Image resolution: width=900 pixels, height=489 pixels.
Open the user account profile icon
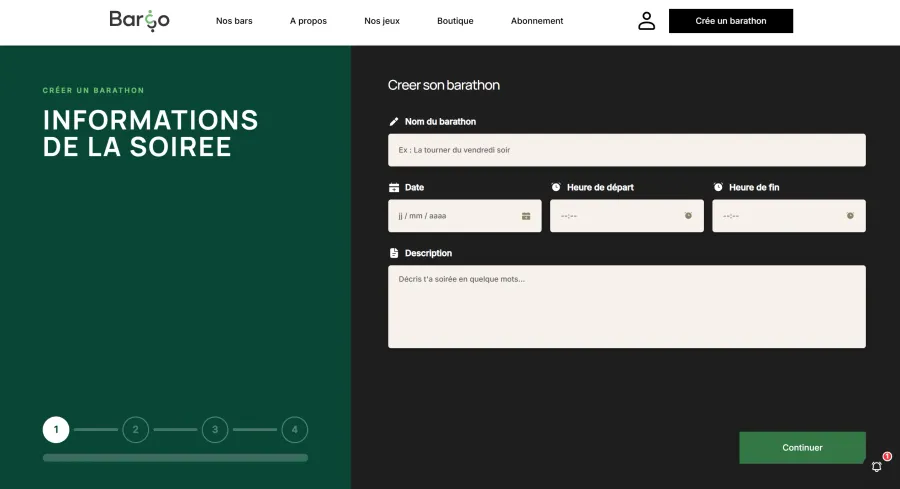point(646,21)
